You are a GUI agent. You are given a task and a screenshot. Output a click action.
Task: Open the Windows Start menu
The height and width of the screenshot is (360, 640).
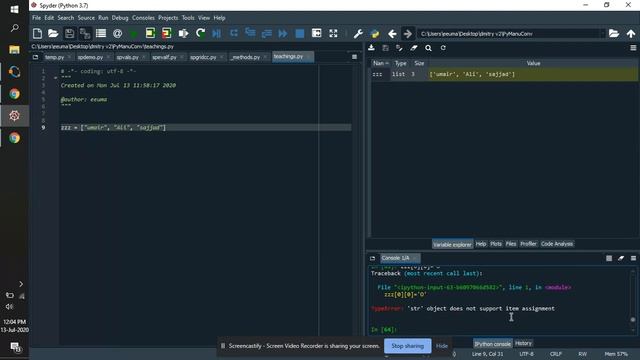pos(14,9)
